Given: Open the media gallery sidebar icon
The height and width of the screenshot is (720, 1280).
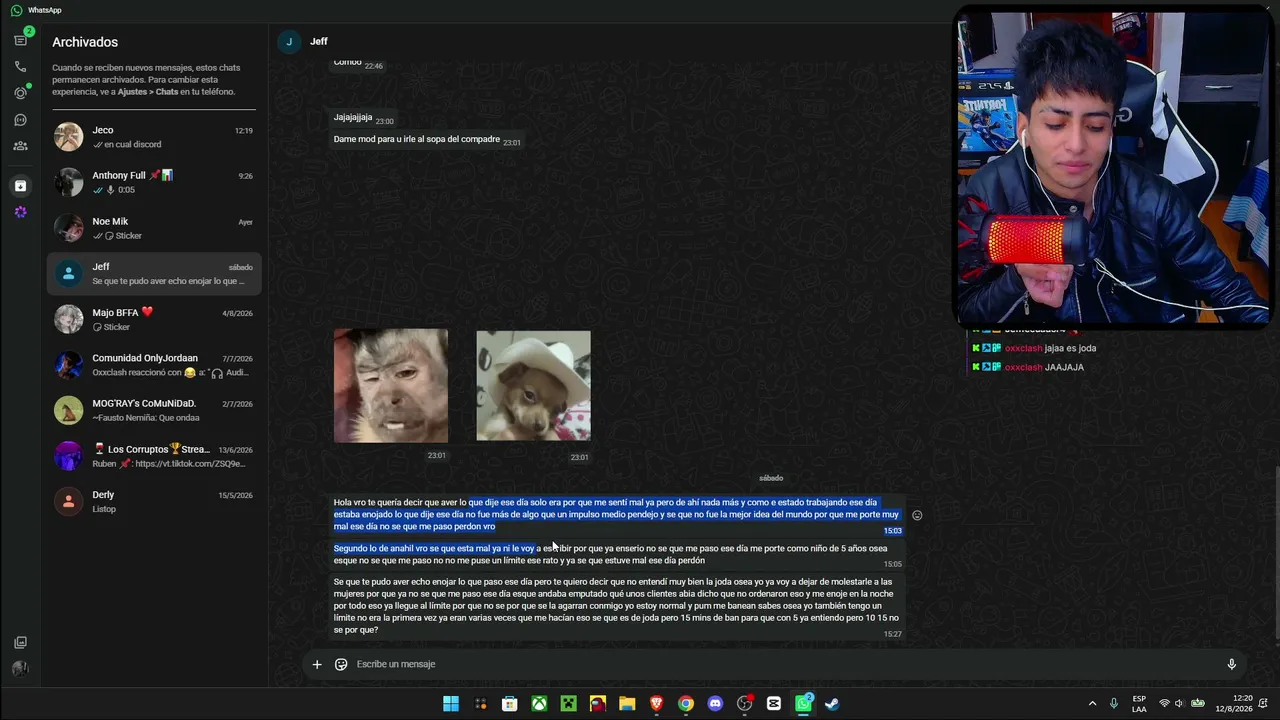Looking at the screenshot, I should [x=20, y=643].
